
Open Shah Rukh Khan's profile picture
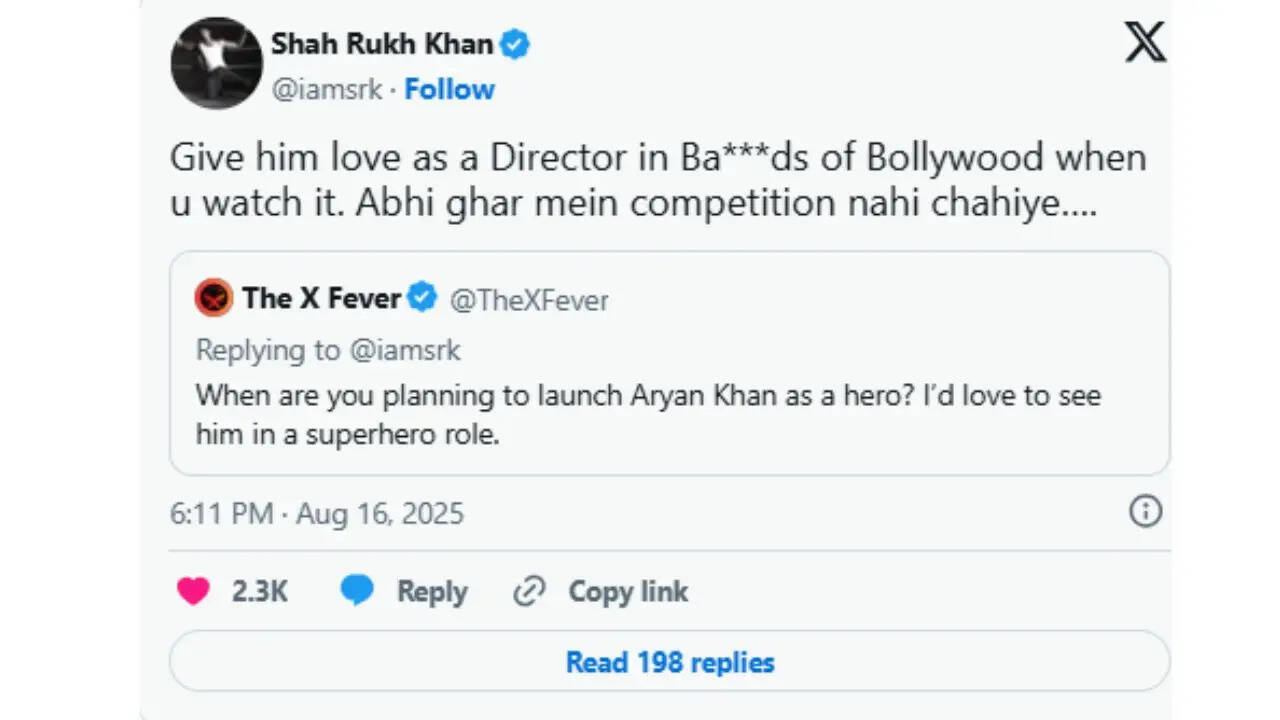coord(217,63)
